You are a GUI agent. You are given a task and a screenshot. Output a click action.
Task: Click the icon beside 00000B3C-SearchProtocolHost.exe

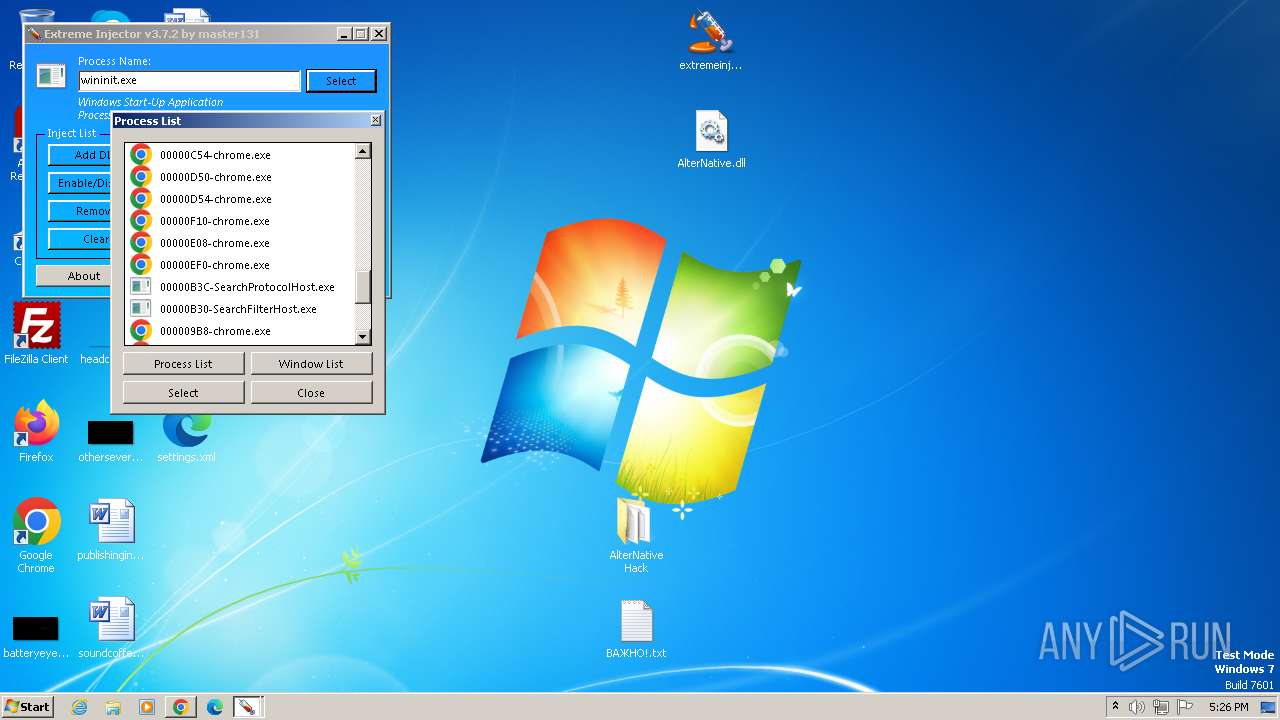141,287
